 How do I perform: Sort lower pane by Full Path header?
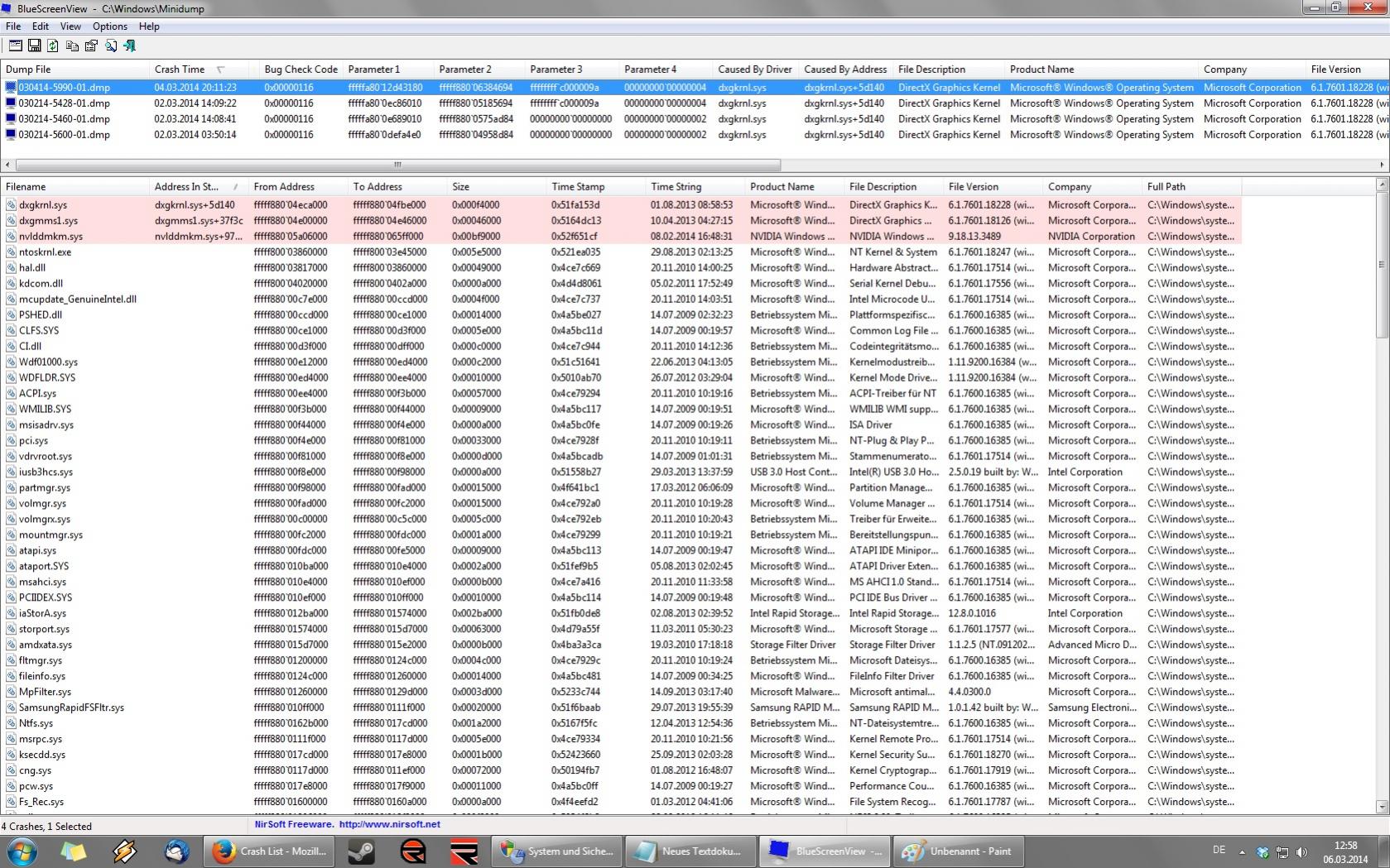tap(1192, 187)
